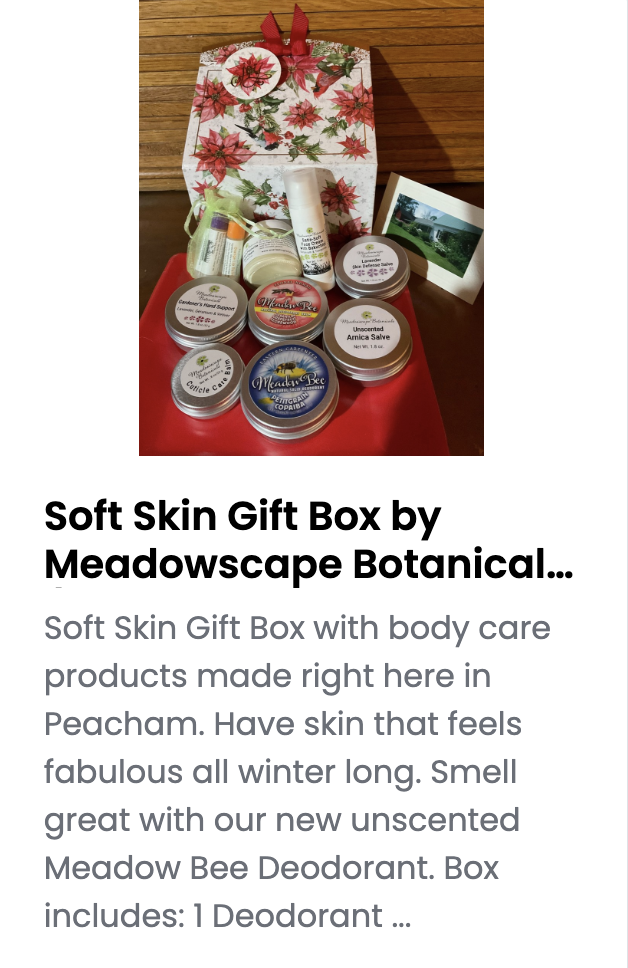
Task: Click the 'Peacham. Have skin that feels' line
Action: point(283,724)
